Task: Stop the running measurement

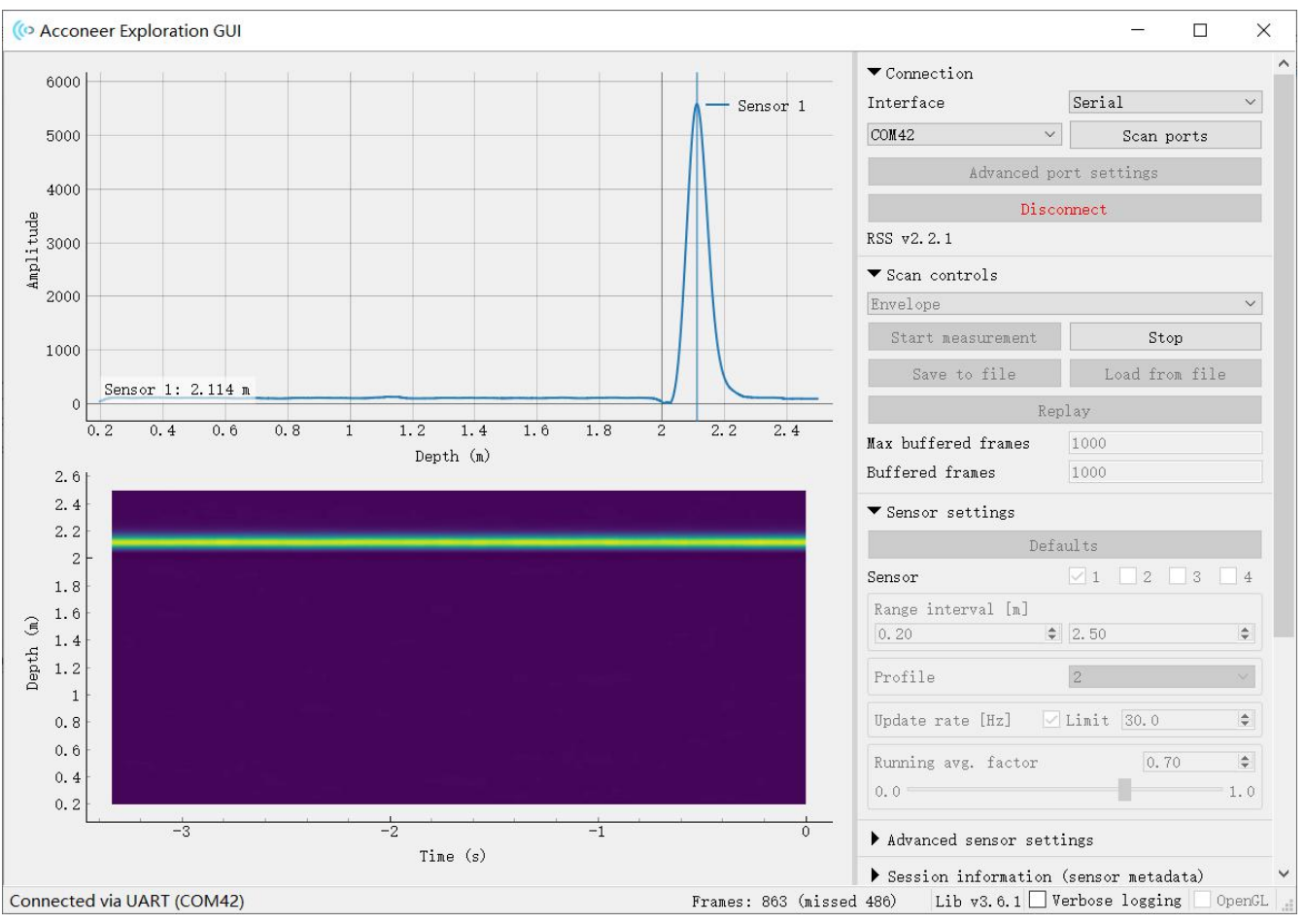Action: pos(1165,337)
